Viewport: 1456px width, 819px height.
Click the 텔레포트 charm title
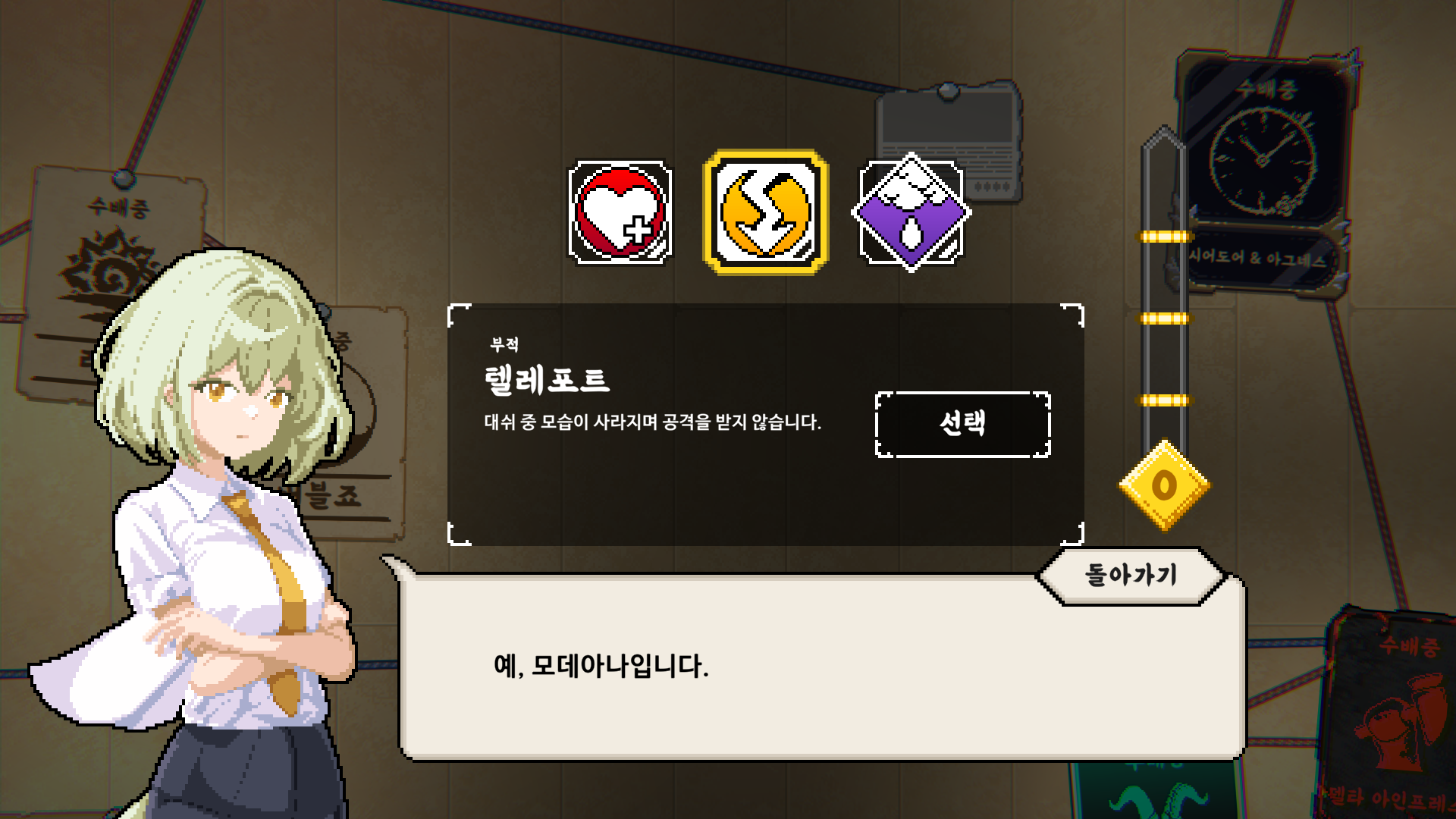546,380
